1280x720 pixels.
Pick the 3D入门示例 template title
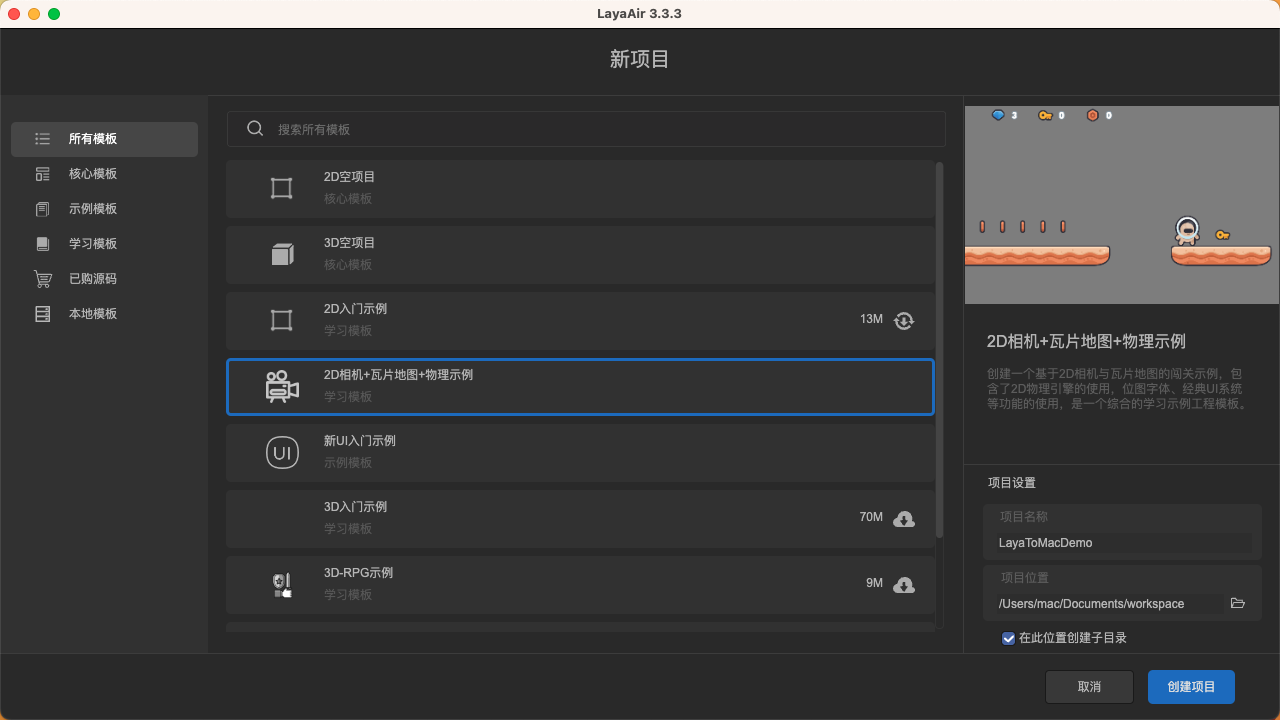click(355, 507)
